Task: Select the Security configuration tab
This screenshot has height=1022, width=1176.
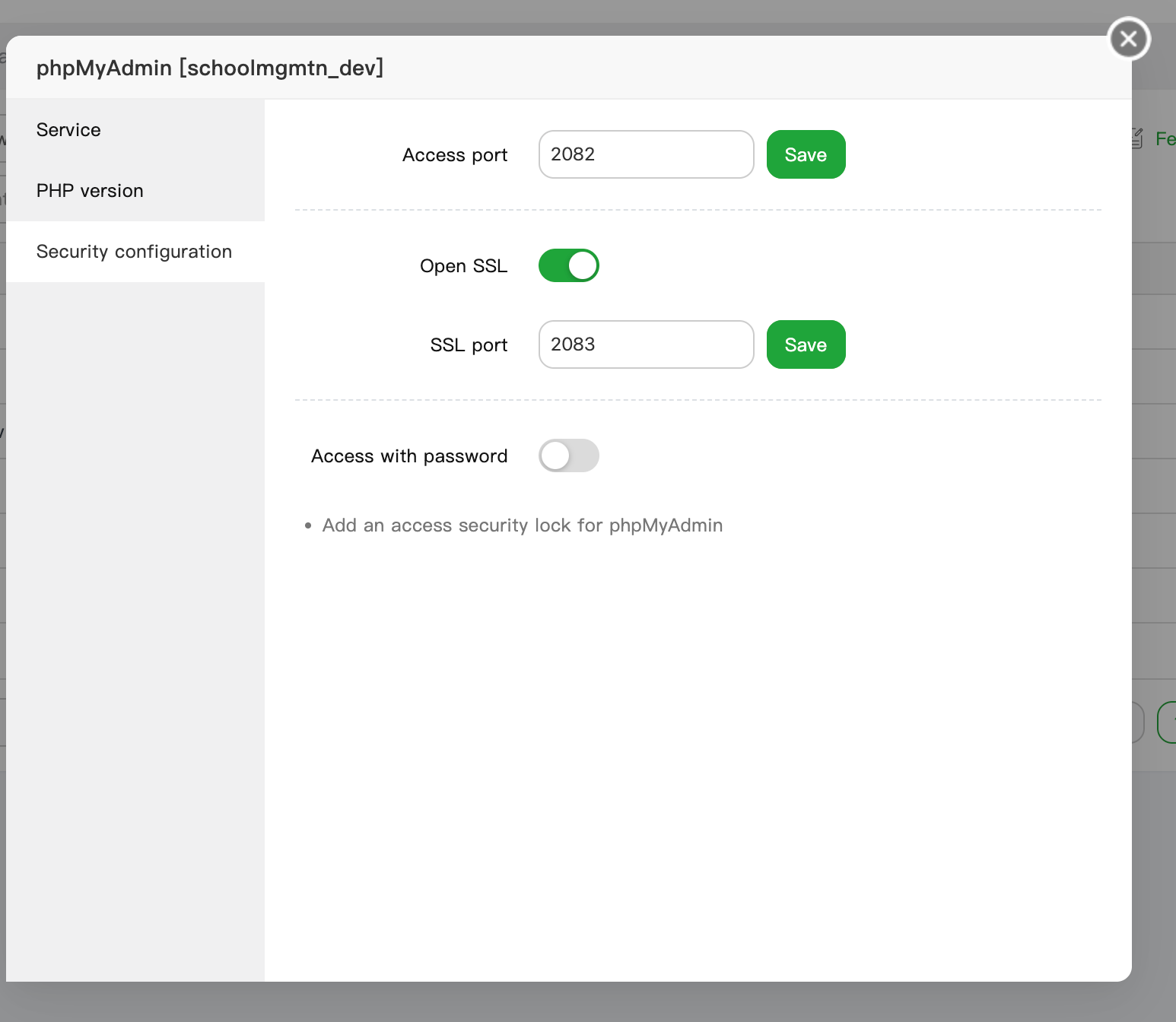Action: pyautogui.click(x=135, y=252)
